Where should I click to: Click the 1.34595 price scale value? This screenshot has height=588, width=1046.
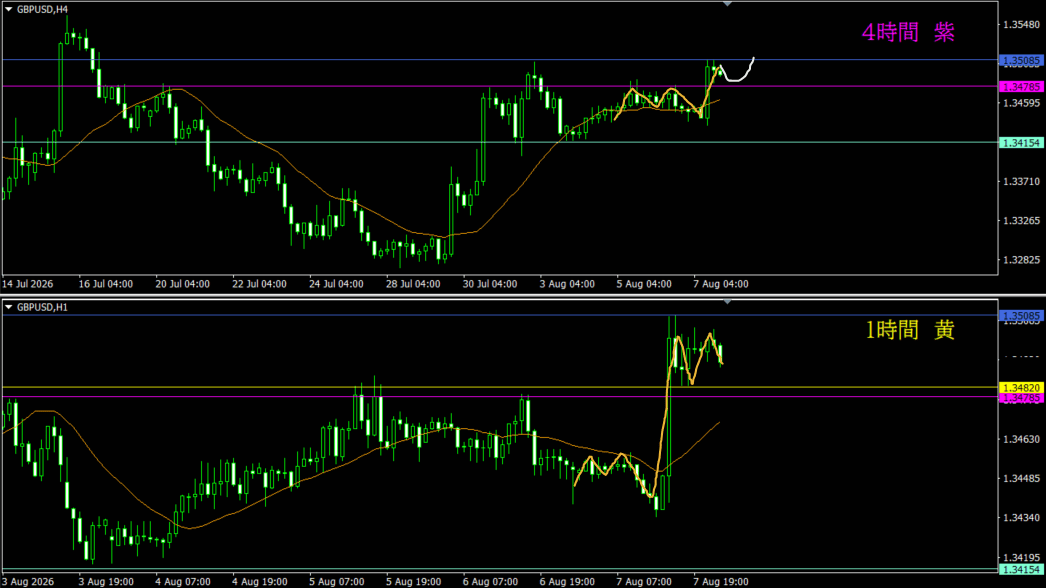pyautogui.click(x=1021, y=103)
